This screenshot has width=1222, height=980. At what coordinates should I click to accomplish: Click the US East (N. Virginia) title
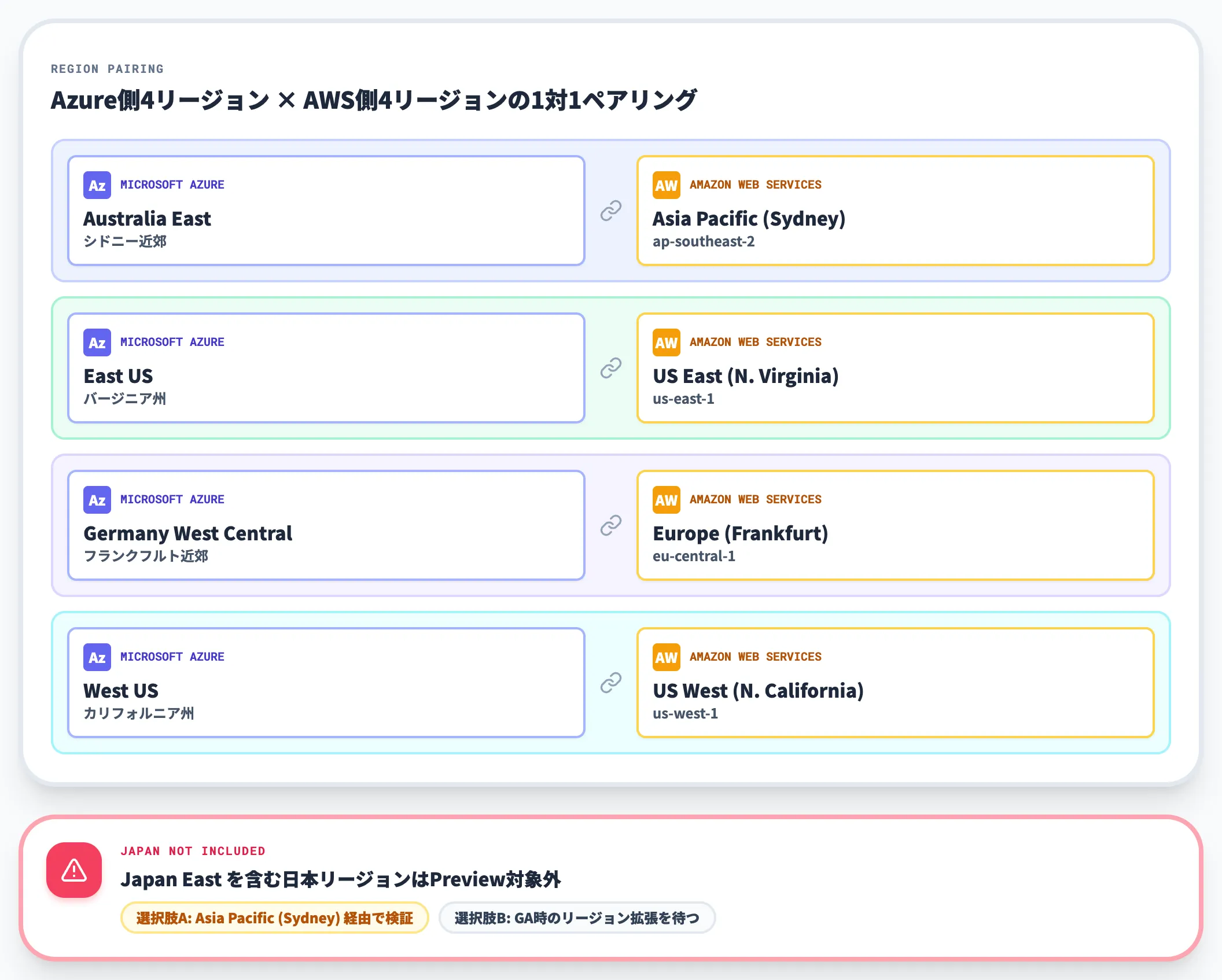pos(746,376)
